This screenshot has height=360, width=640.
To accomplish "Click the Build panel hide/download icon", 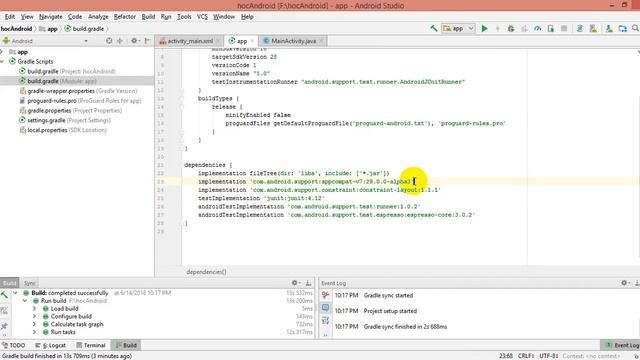I will [x=309, y=283].
